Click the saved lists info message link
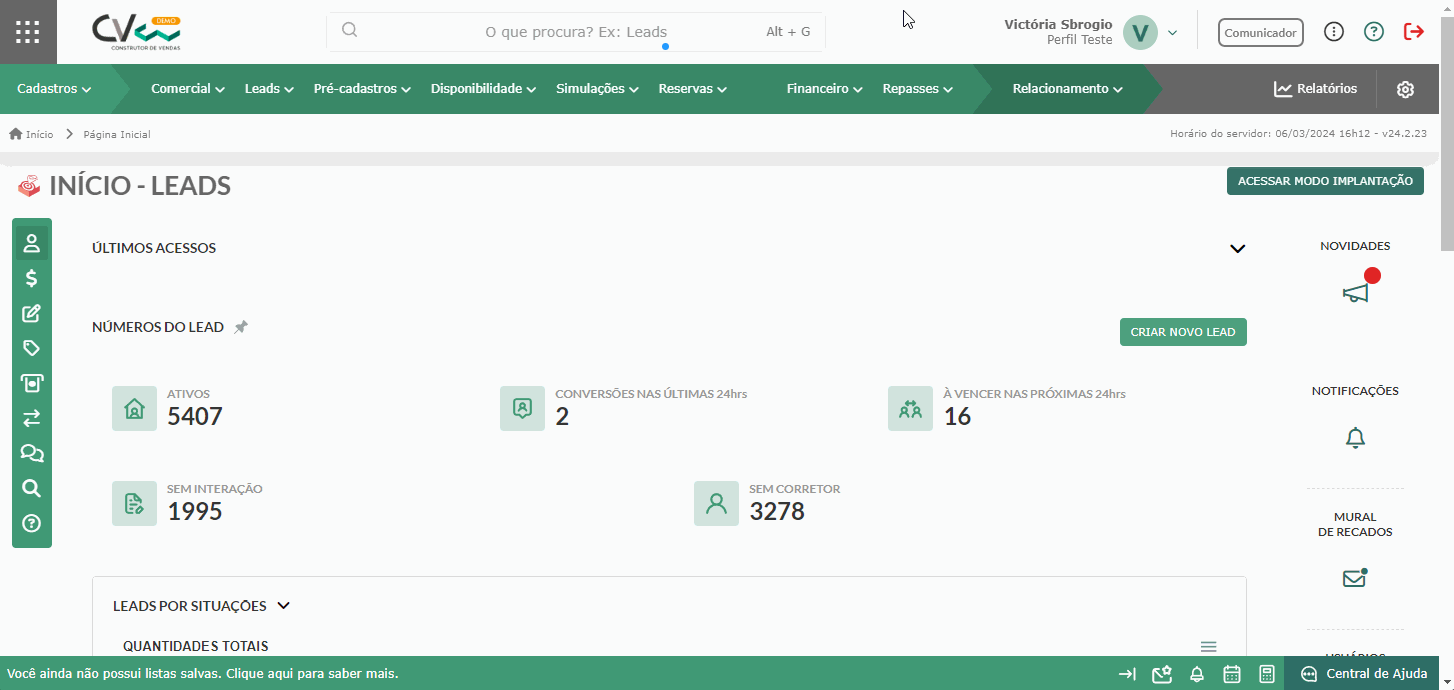Image resolution: width=1454 pixels, height=690 pixels. tap(203, 674)
